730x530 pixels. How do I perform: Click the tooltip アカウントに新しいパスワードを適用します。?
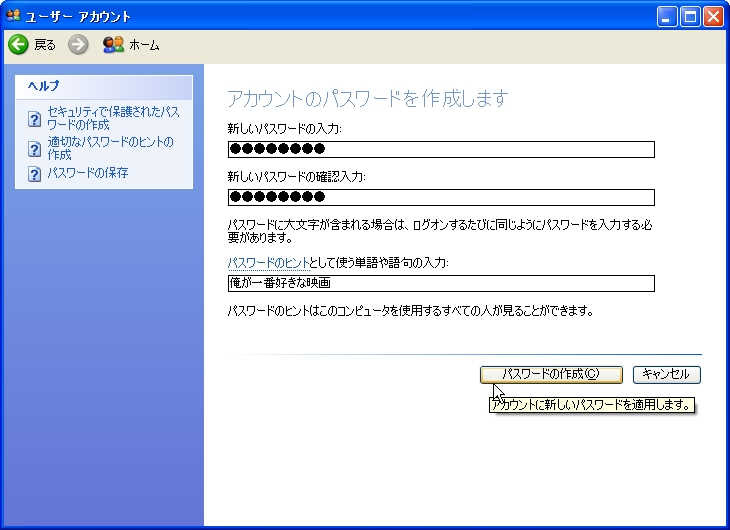tap(592, 405)
